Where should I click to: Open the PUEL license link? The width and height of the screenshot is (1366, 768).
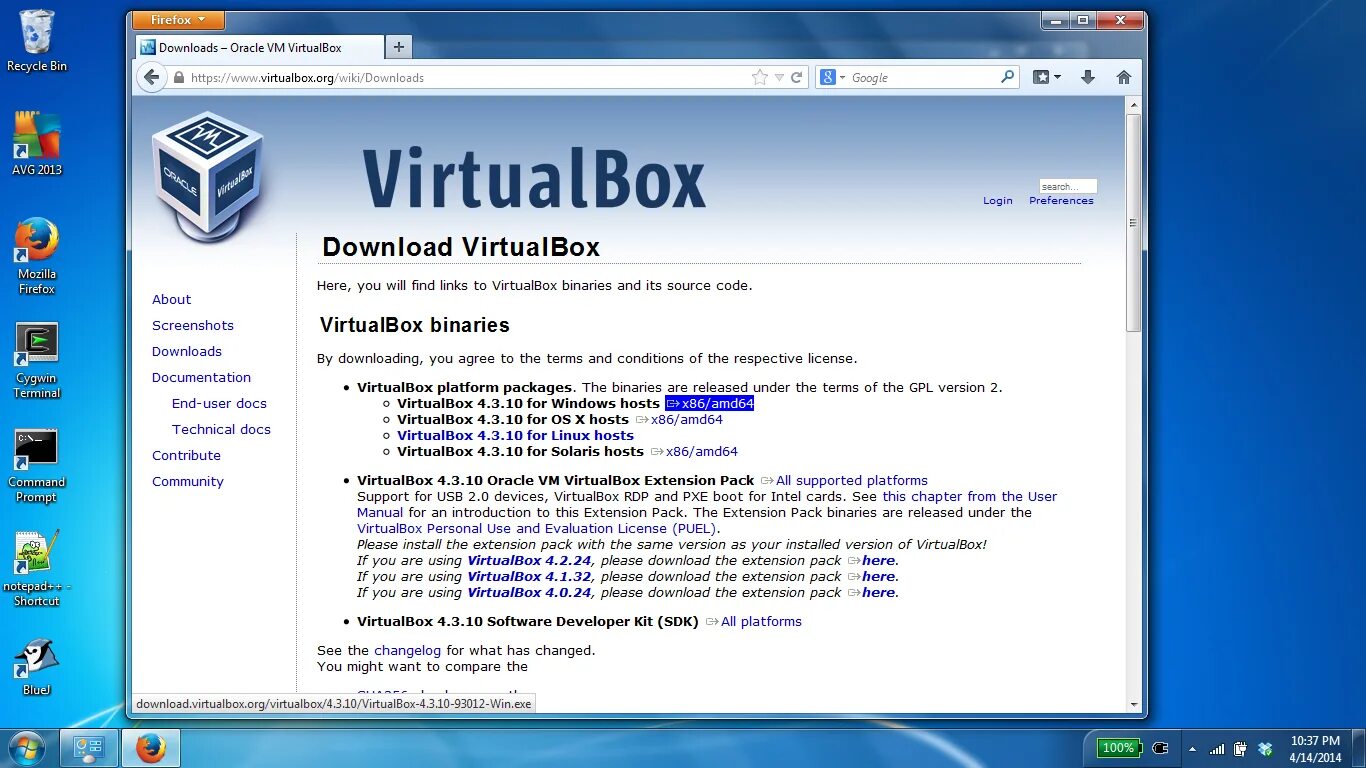pos(537,528)
